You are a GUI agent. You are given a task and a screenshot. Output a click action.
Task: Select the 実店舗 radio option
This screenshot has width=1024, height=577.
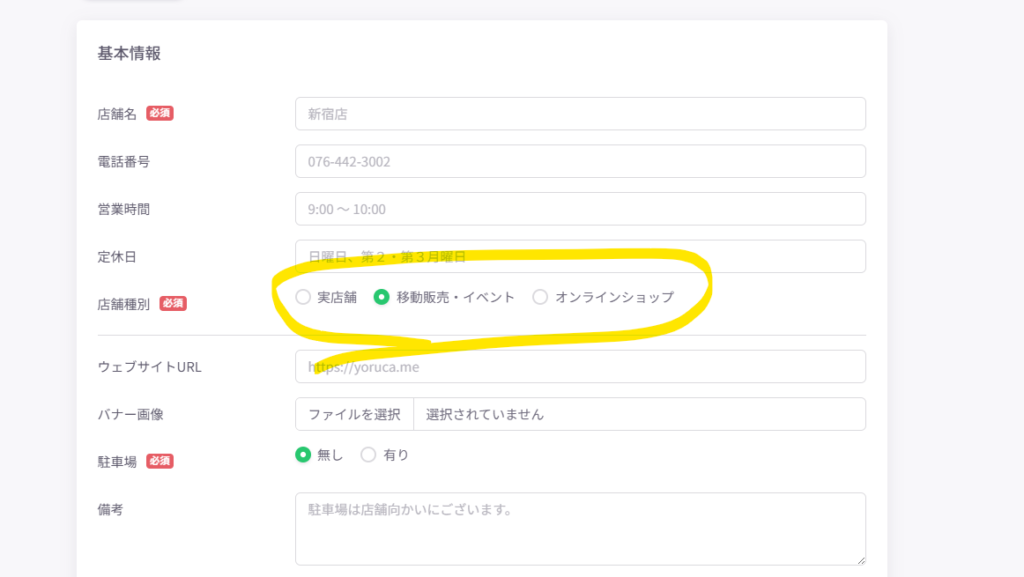(x=303, y=297)
